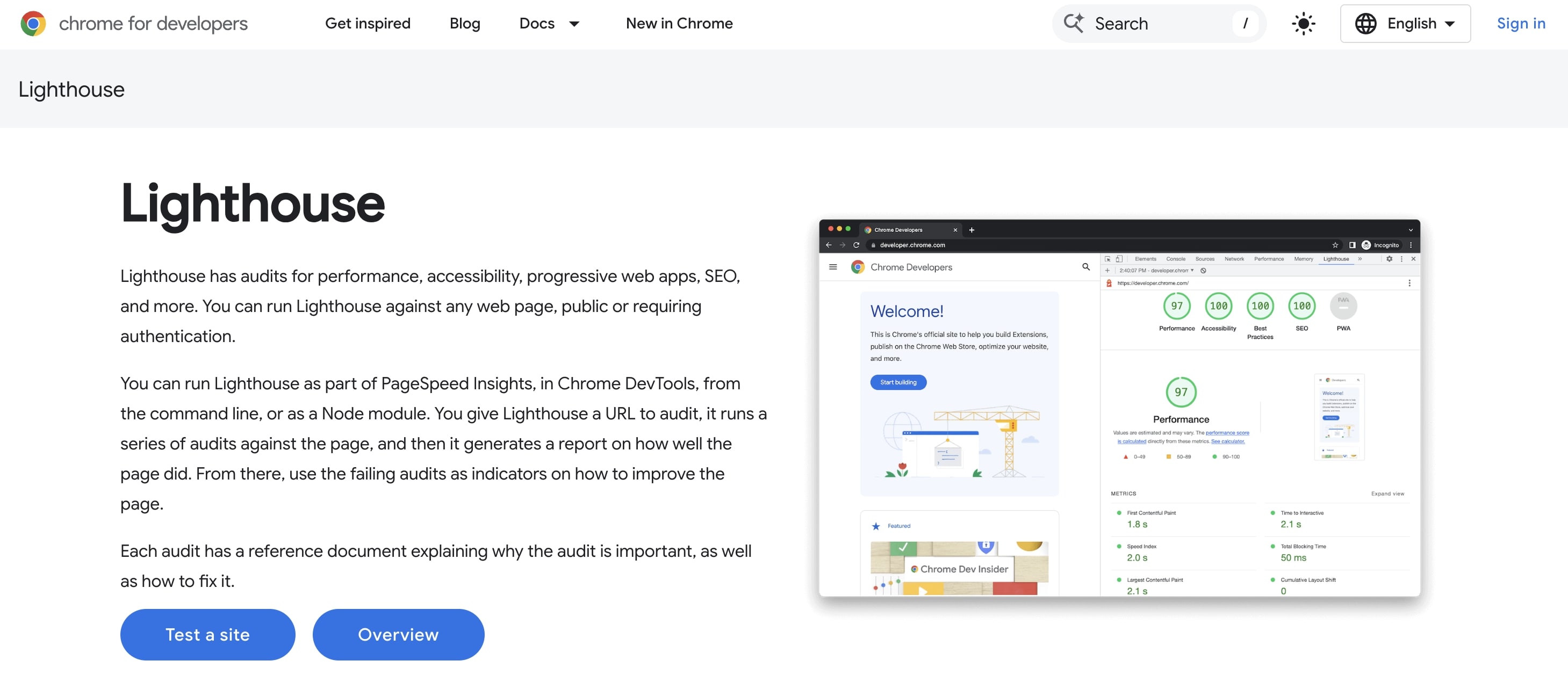Open the English language dropdown

1405,24
